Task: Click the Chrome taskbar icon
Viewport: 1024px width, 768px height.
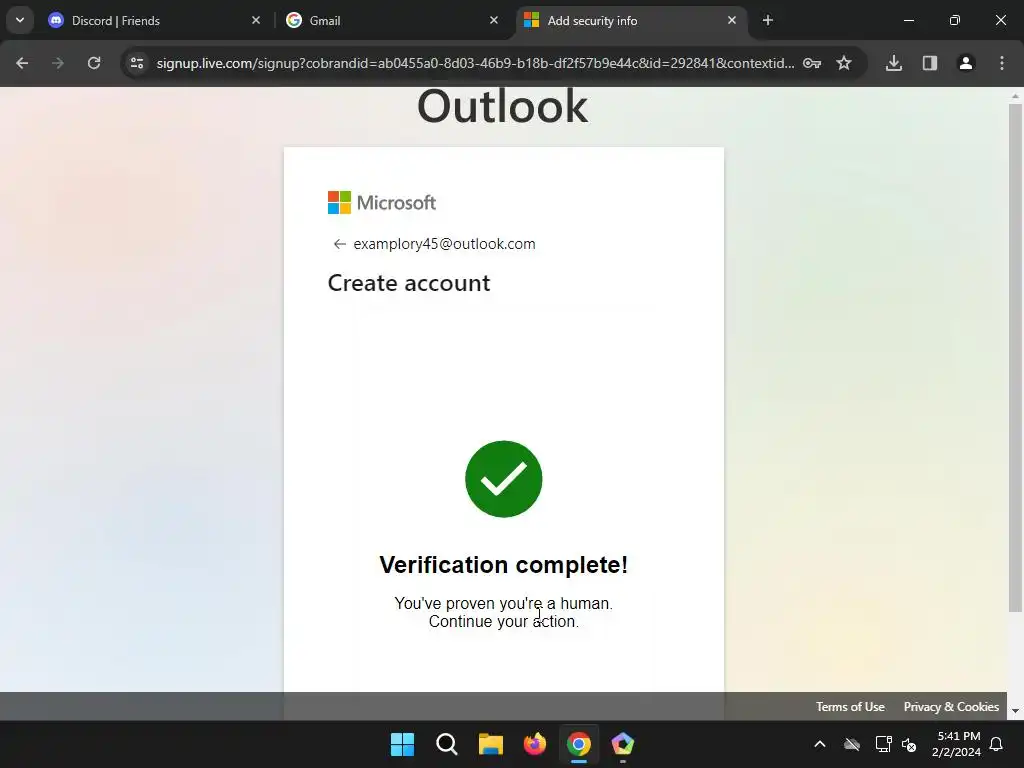Action: tap(579, 744)
